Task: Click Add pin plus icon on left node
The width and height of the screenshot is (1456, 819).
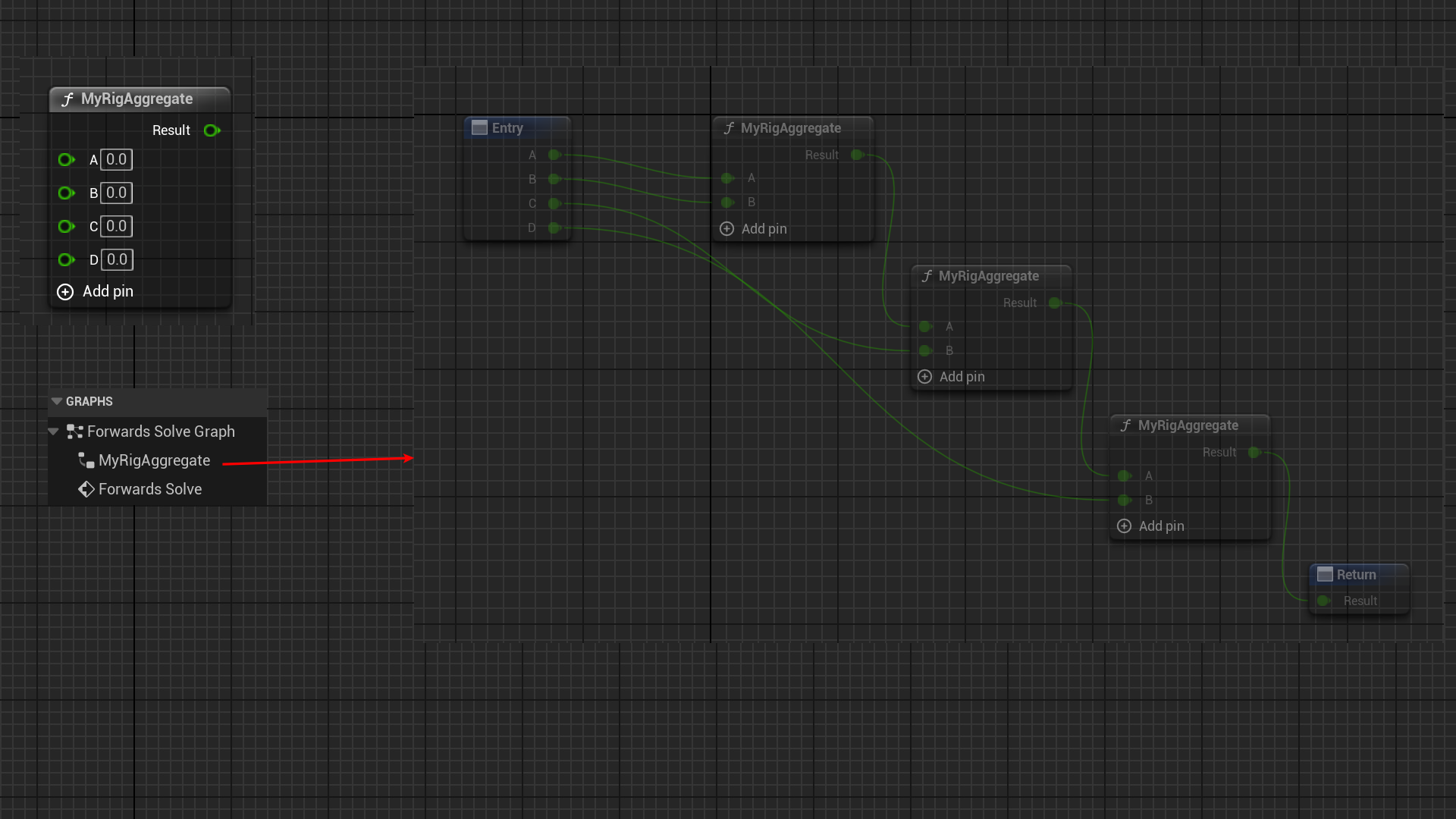Action: [x=65, y=292]
